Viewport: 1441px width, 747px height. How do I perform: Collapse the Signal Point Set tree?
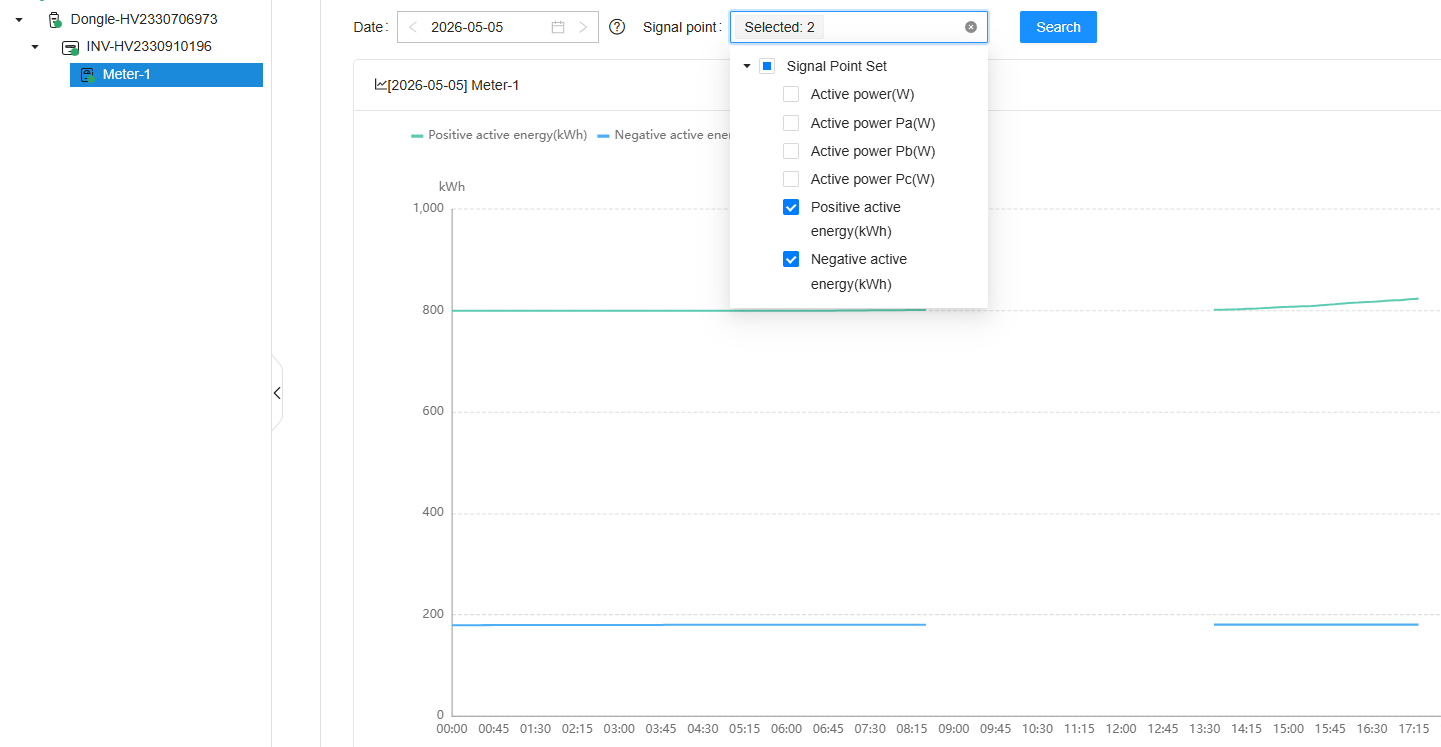747,66
